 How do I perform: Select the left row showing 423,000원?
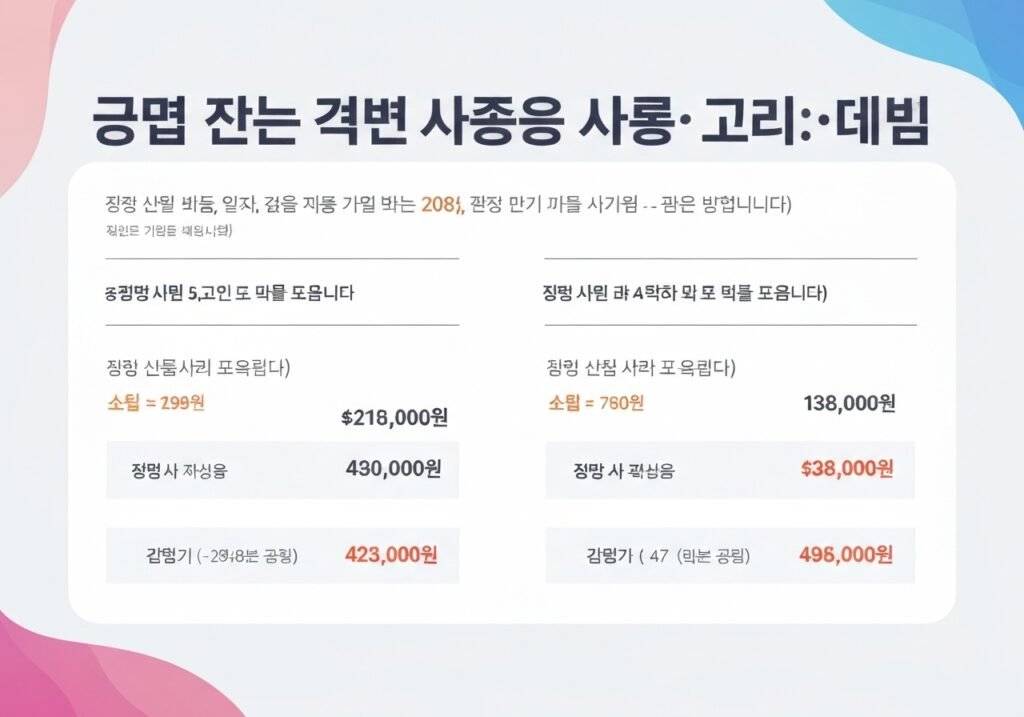tap(282, 555)
